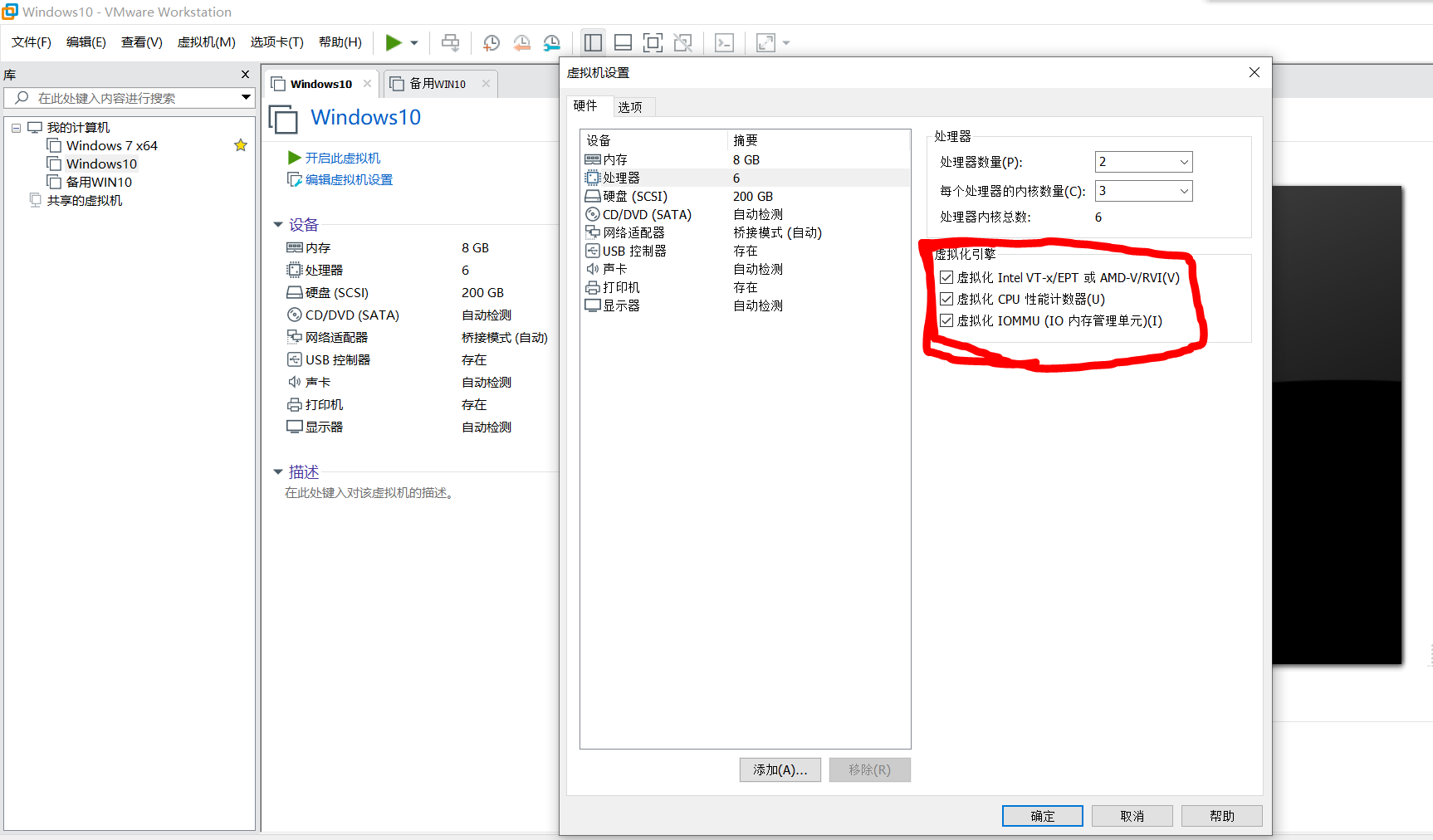1433x840 pixels.
Task: Select 声卡 in the settings hardware list
Action: pos(746,269)
